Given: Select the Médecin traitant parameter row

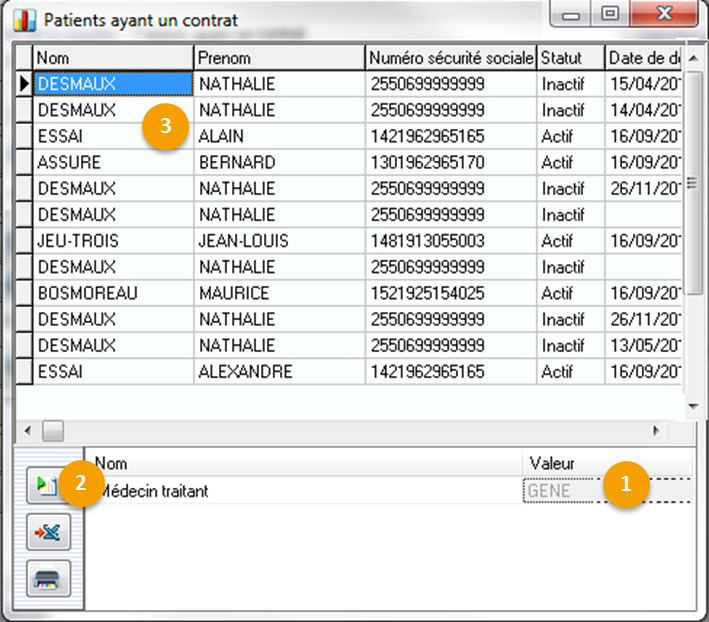Looking at the screenshot, I should [300, 491].
